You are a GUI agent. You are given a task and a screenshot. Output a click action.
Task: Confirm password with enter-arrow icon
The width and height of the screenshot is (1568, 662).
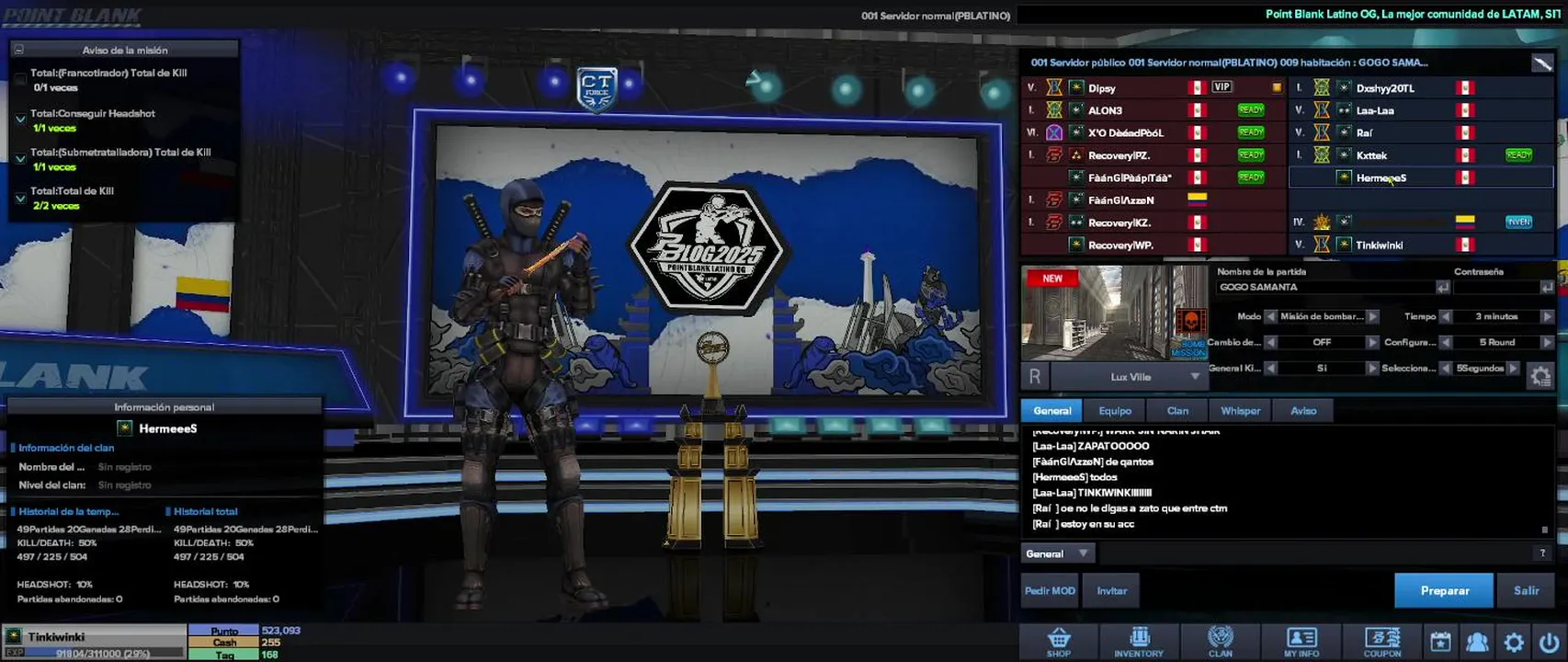1547,288
